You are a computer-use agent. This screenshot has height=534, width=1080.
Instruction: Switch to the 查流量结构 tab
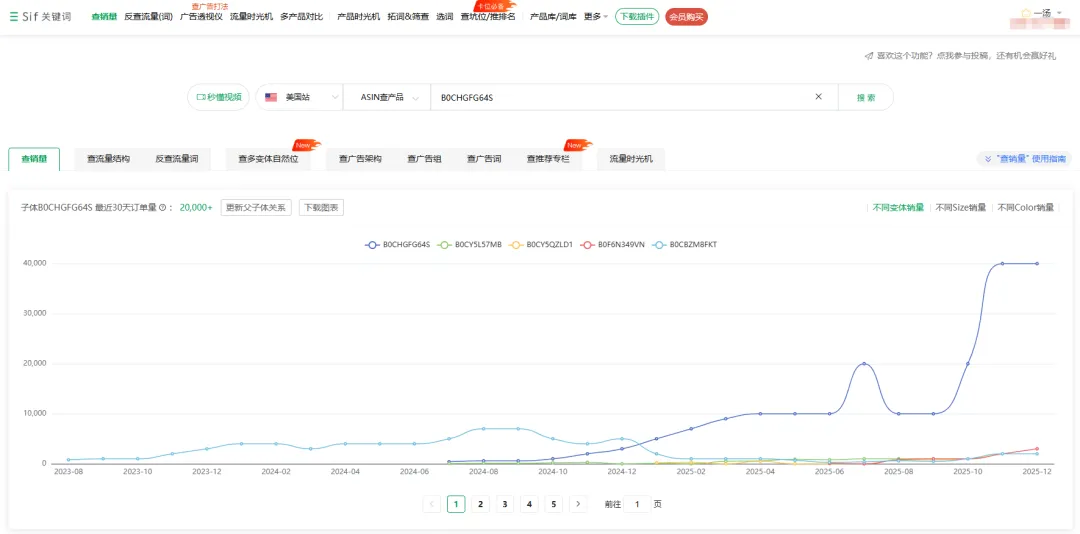click(x=108, y=159)
